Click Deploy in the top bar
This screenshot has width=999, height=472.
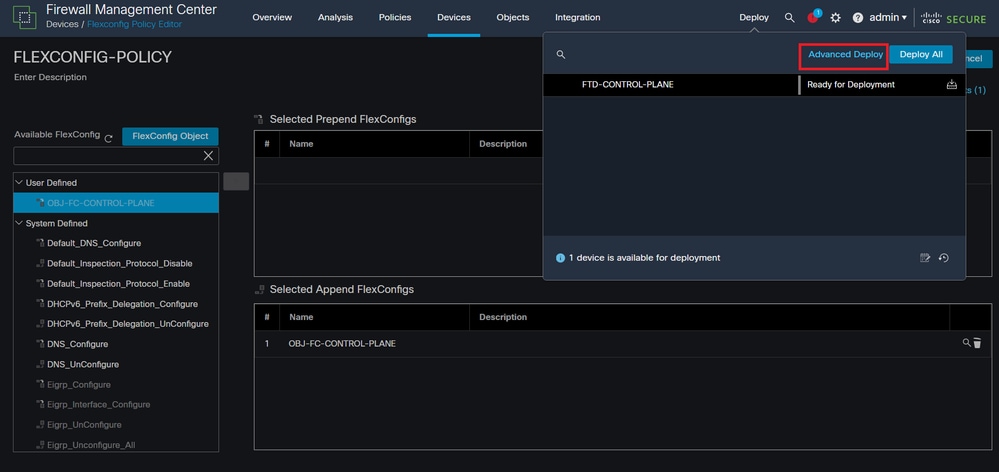click(x=754, y=17)
